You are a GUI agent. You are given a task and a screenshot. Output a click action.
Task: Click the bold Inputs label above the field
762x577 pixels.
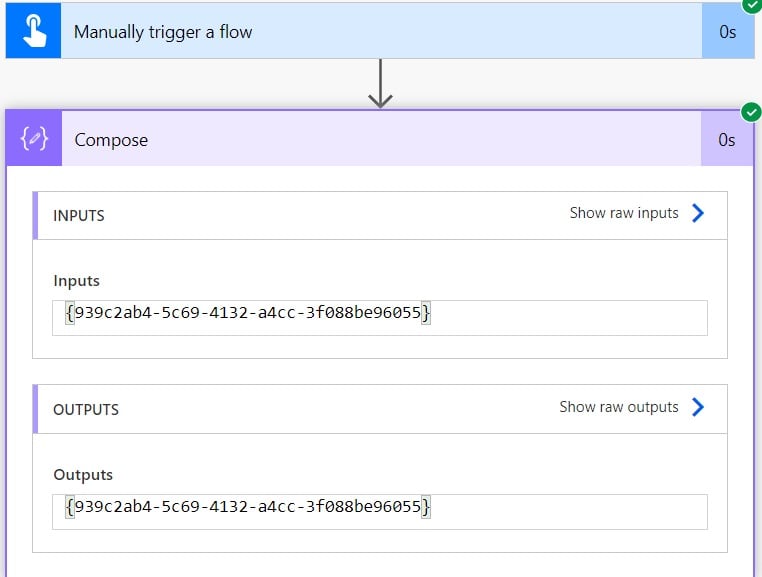point(76,281)
